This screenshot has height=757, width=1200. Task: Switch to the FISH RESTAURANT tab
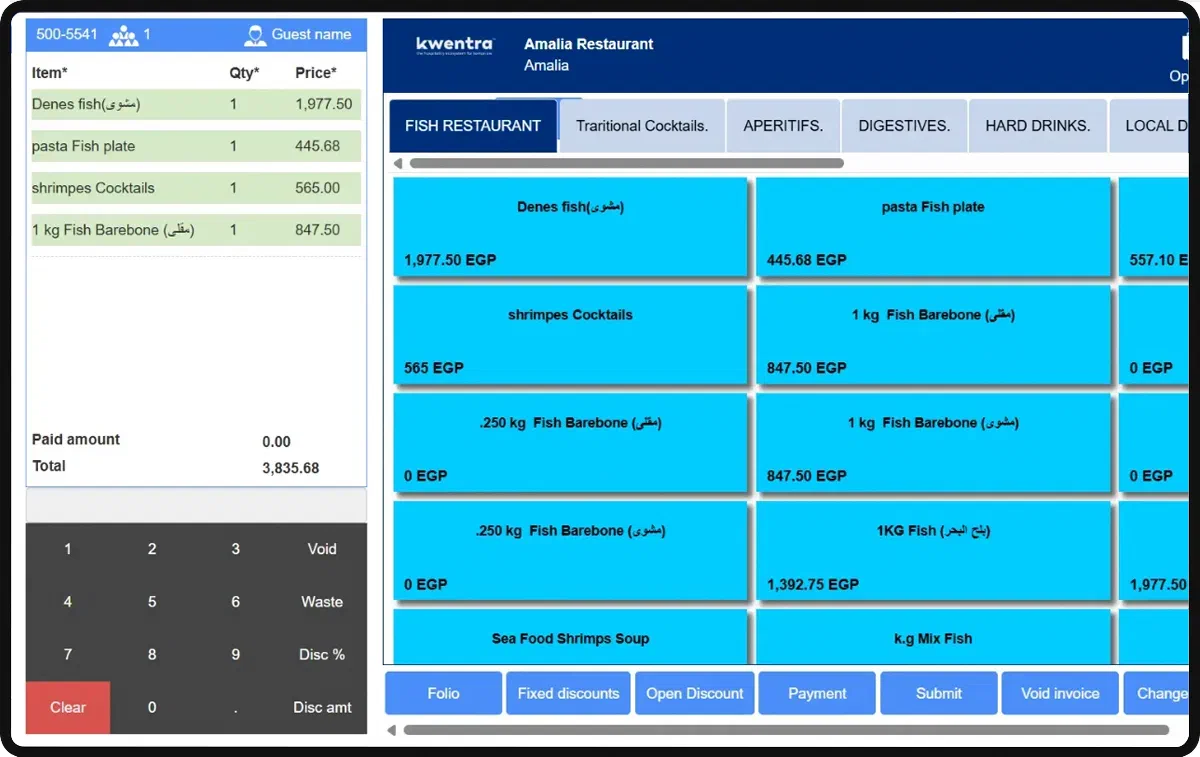click(x=473, y=126)
